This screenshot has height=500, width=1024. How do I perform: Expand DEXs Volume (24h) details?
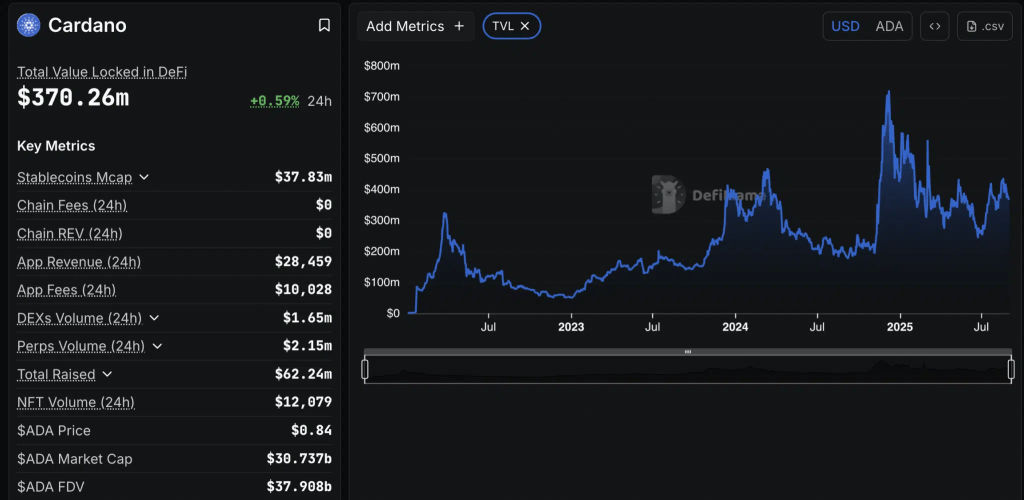point(154,318)
